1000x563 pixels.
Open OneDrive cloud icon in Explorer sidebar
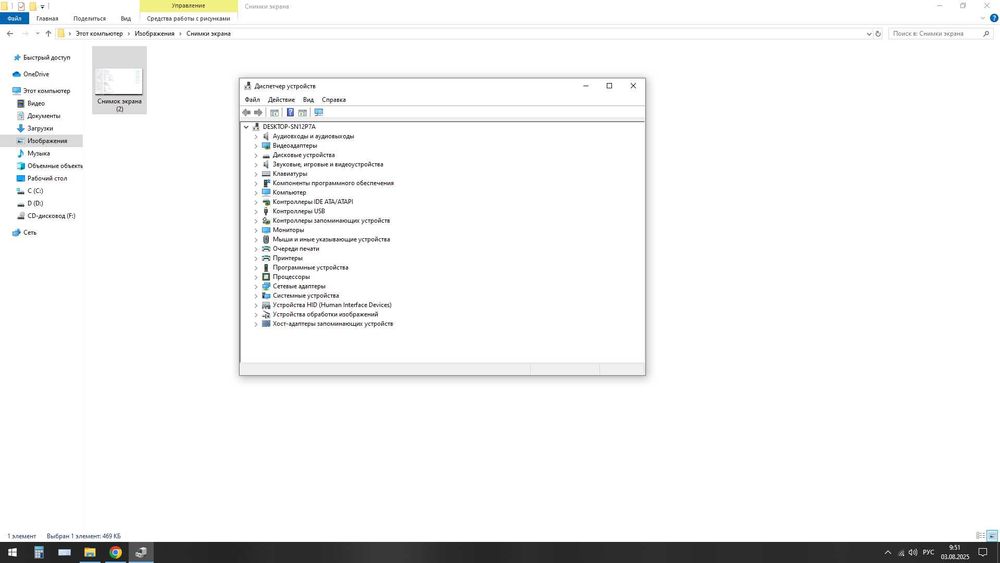coord(17,74)
